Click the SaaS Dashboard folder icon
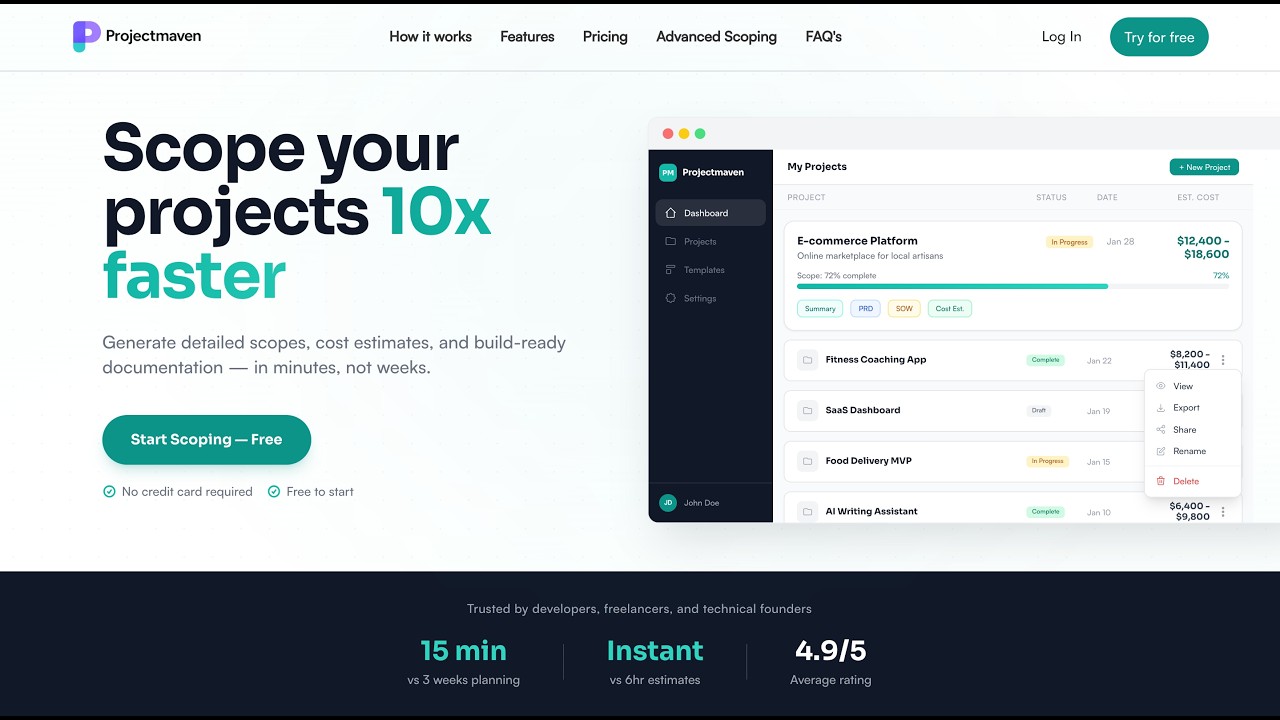 807,410
